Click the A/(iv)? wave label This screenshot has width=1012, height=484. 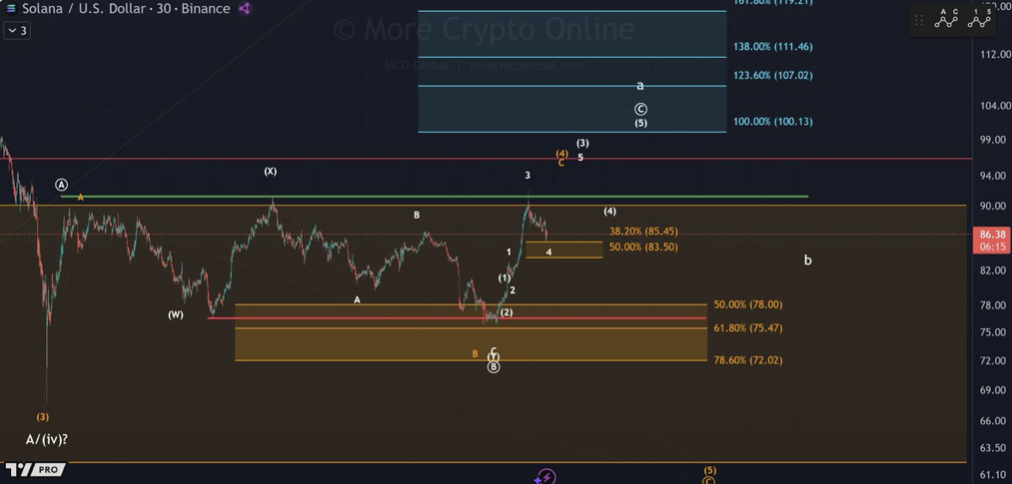[47, 439]
